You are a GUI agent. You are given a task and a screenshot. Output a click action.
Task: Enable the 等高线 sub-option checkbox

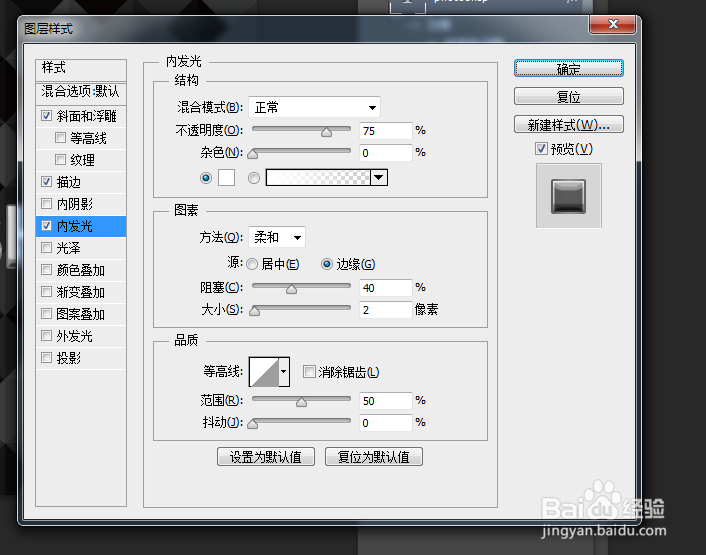[x=60, y=138]
